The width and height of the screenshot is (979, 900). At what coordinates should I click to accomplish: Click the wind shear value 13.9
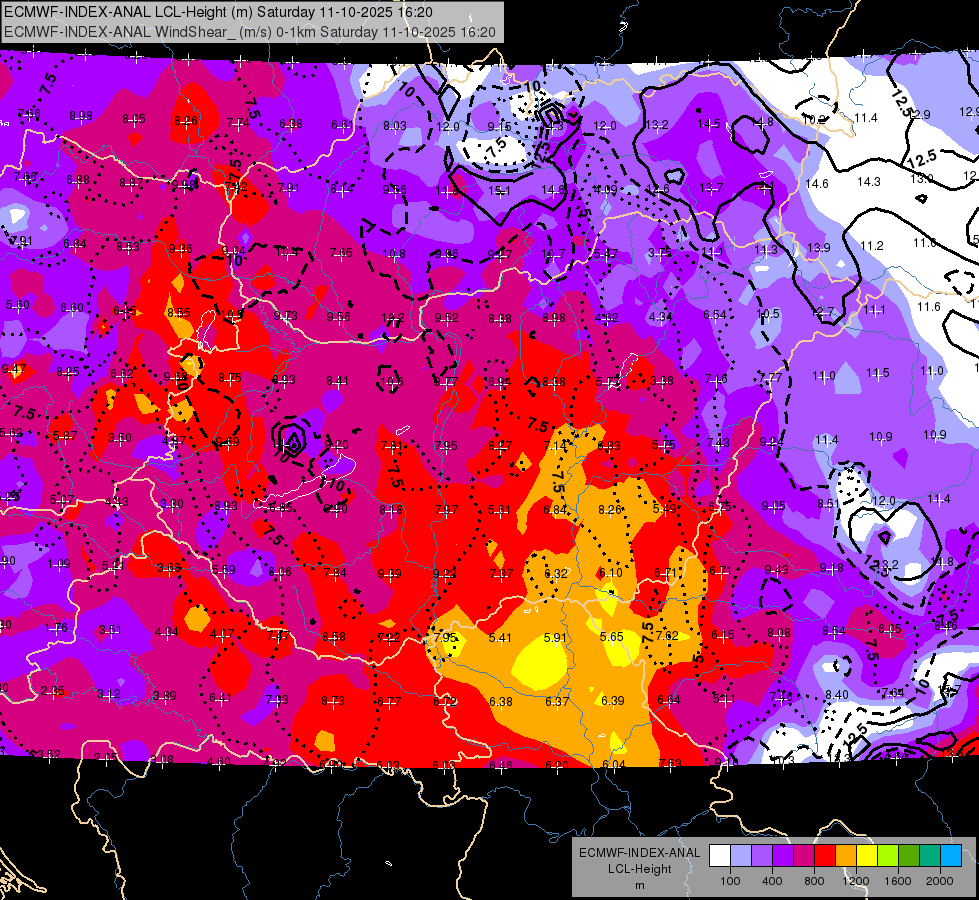click(x=819, y=247)
